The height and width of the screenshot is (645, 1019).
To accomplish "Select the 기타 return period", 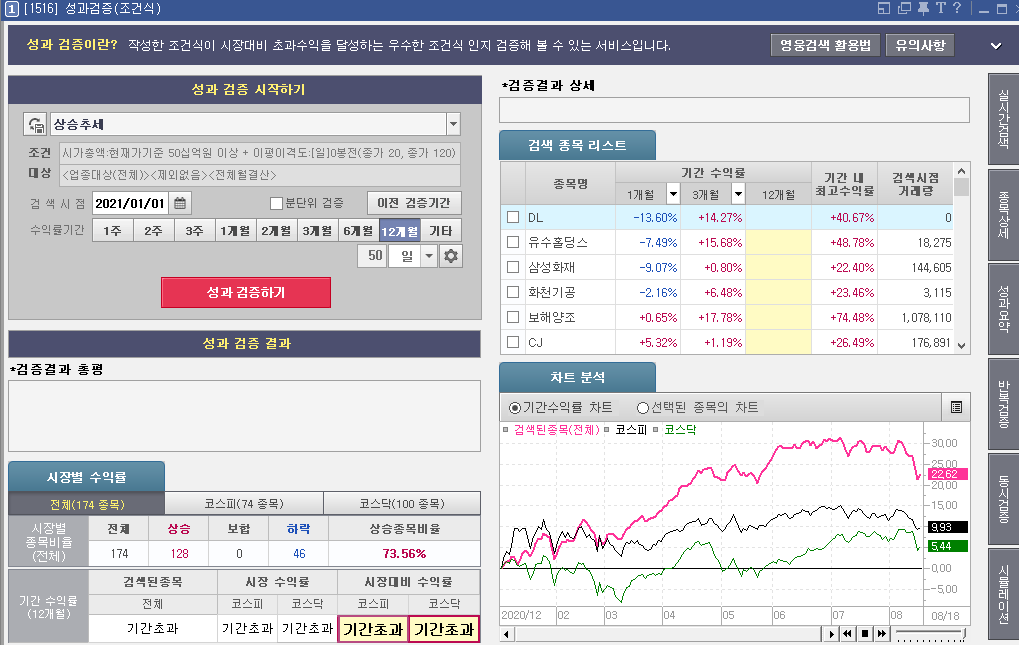I will [441, 231].
